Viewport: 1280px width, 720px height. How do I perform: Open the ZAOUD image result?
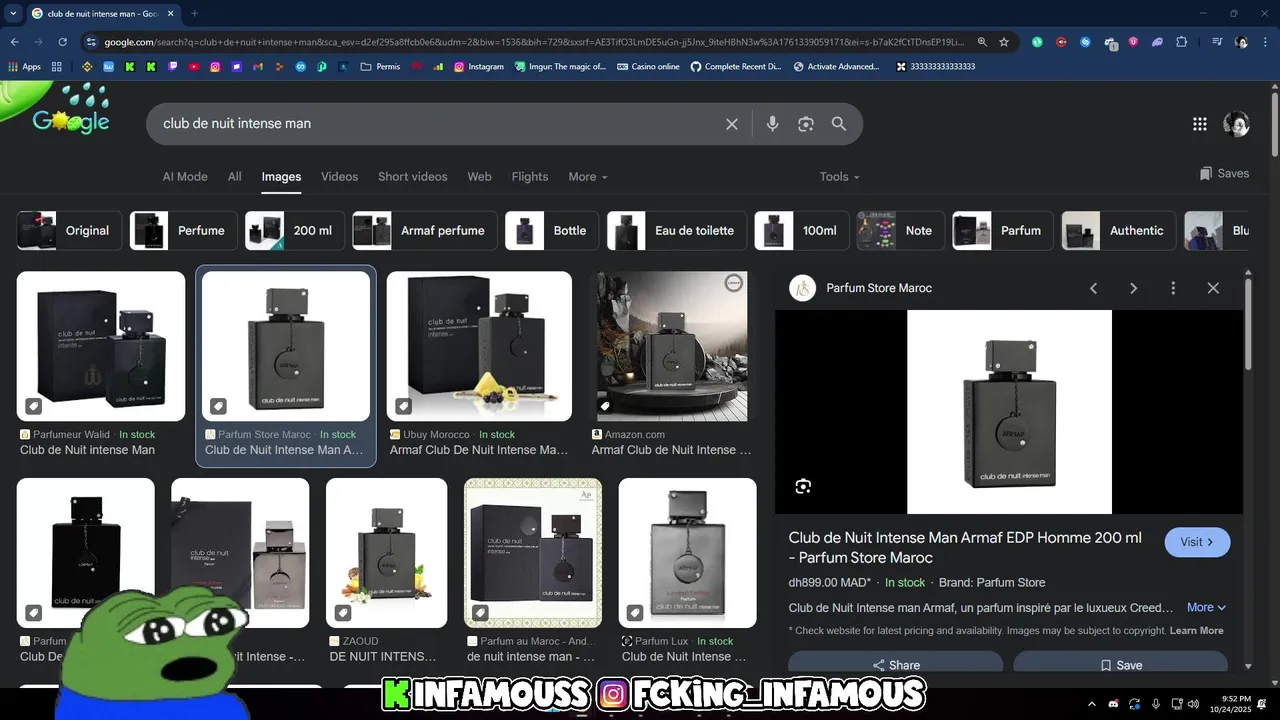click(386, 553)
